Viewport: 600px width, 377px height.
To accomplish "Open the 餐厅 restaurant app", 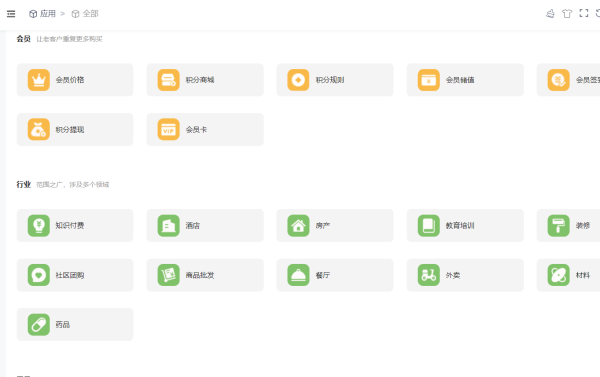I will [x=335, y=275].
